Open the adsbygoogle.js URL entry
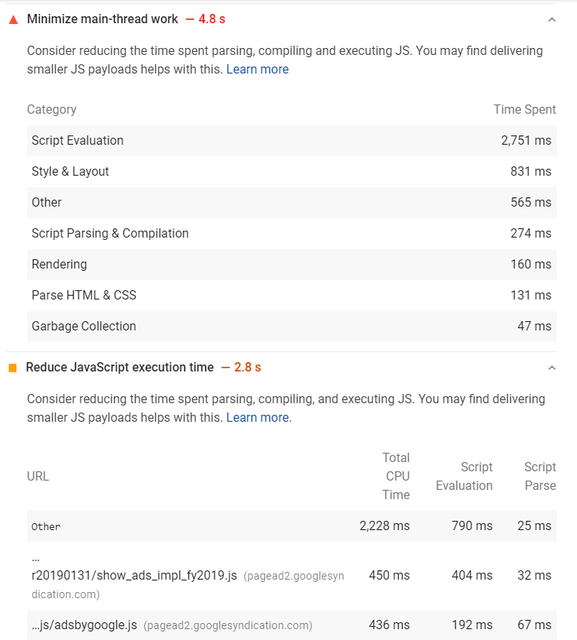The width and height of the screenshot is (577, 640). tap(84, 625)
